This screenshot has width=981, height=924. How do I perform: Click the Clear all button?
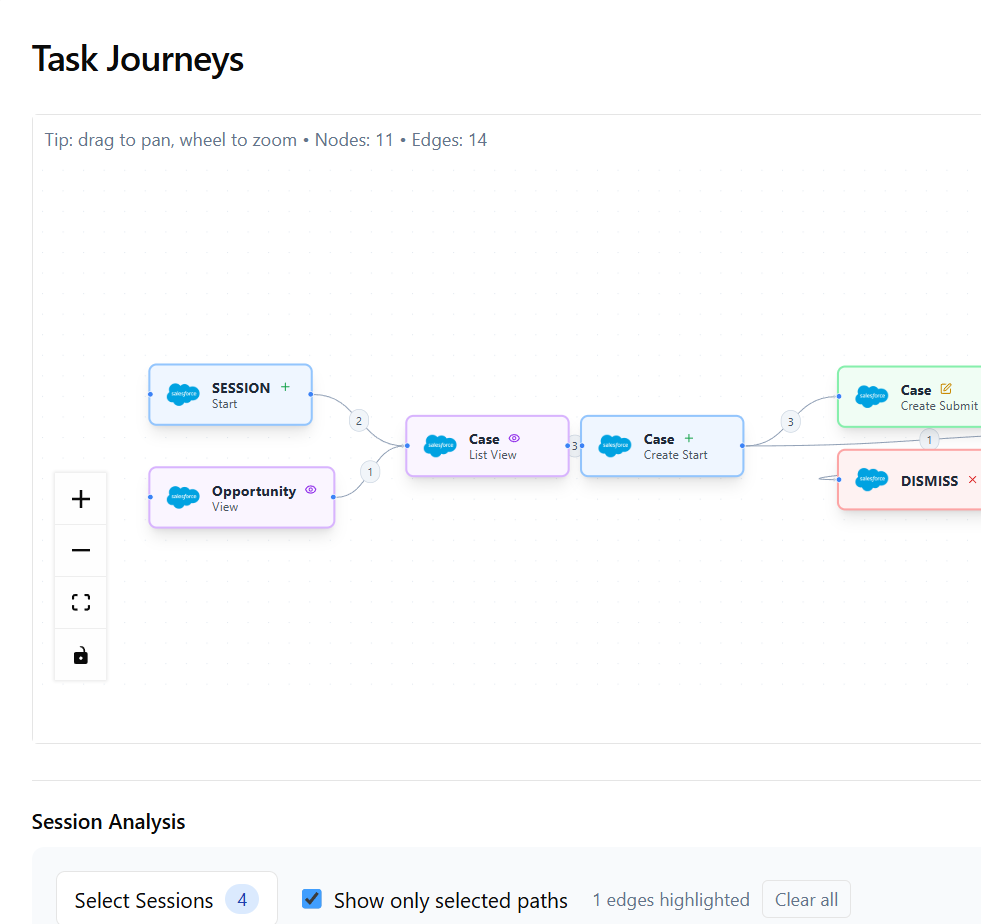806,899
